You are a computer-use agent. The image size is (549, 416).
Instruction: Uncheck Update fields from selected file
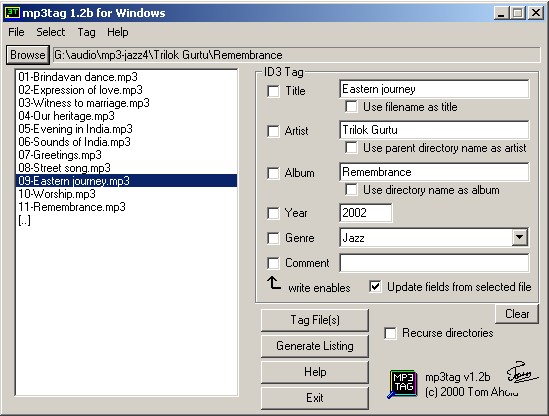point(375,287)
